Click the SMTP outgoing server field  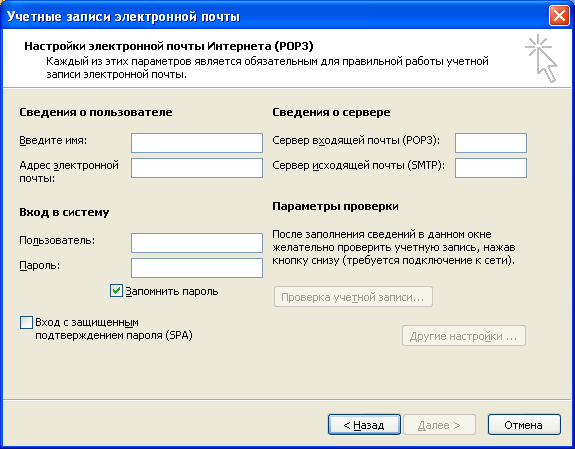[491, 168]
